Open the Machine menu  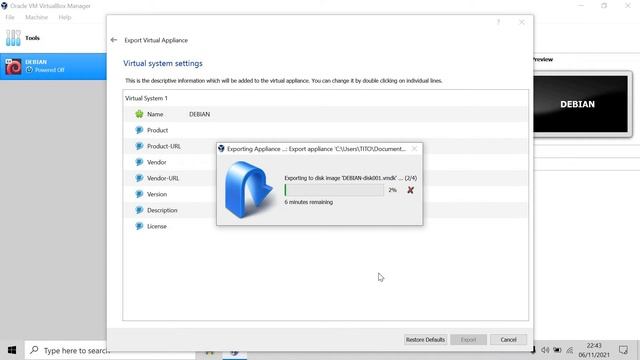[x=36, y=17]
